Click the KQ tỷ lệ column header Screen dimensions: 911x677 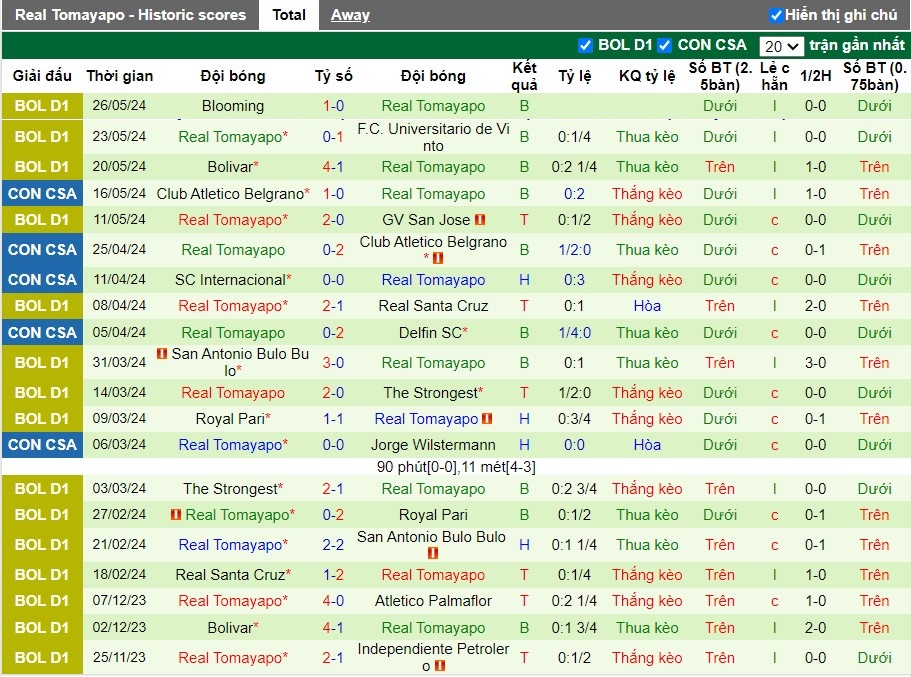click(647, 76)
